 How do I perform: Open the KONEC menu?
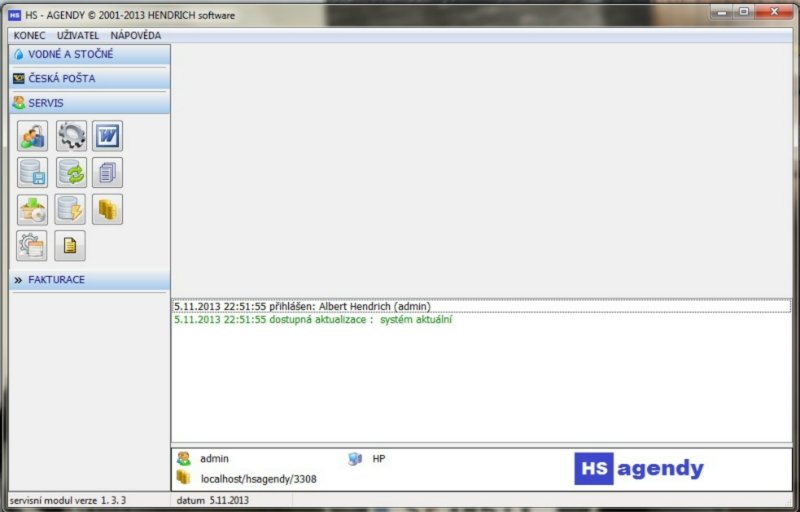(30, 35)
